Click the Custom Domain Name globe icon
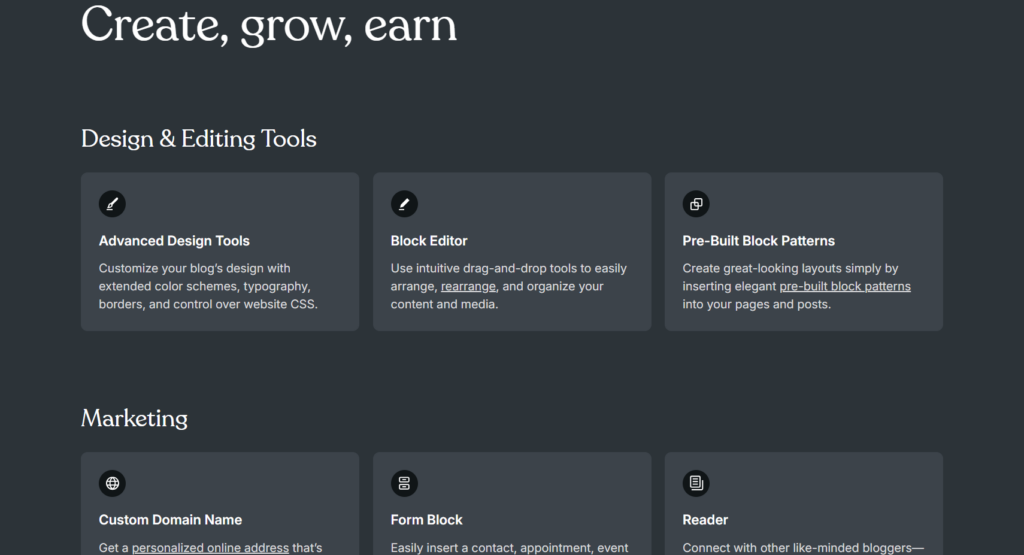1024x555 pixels. (x=112, y=483)
